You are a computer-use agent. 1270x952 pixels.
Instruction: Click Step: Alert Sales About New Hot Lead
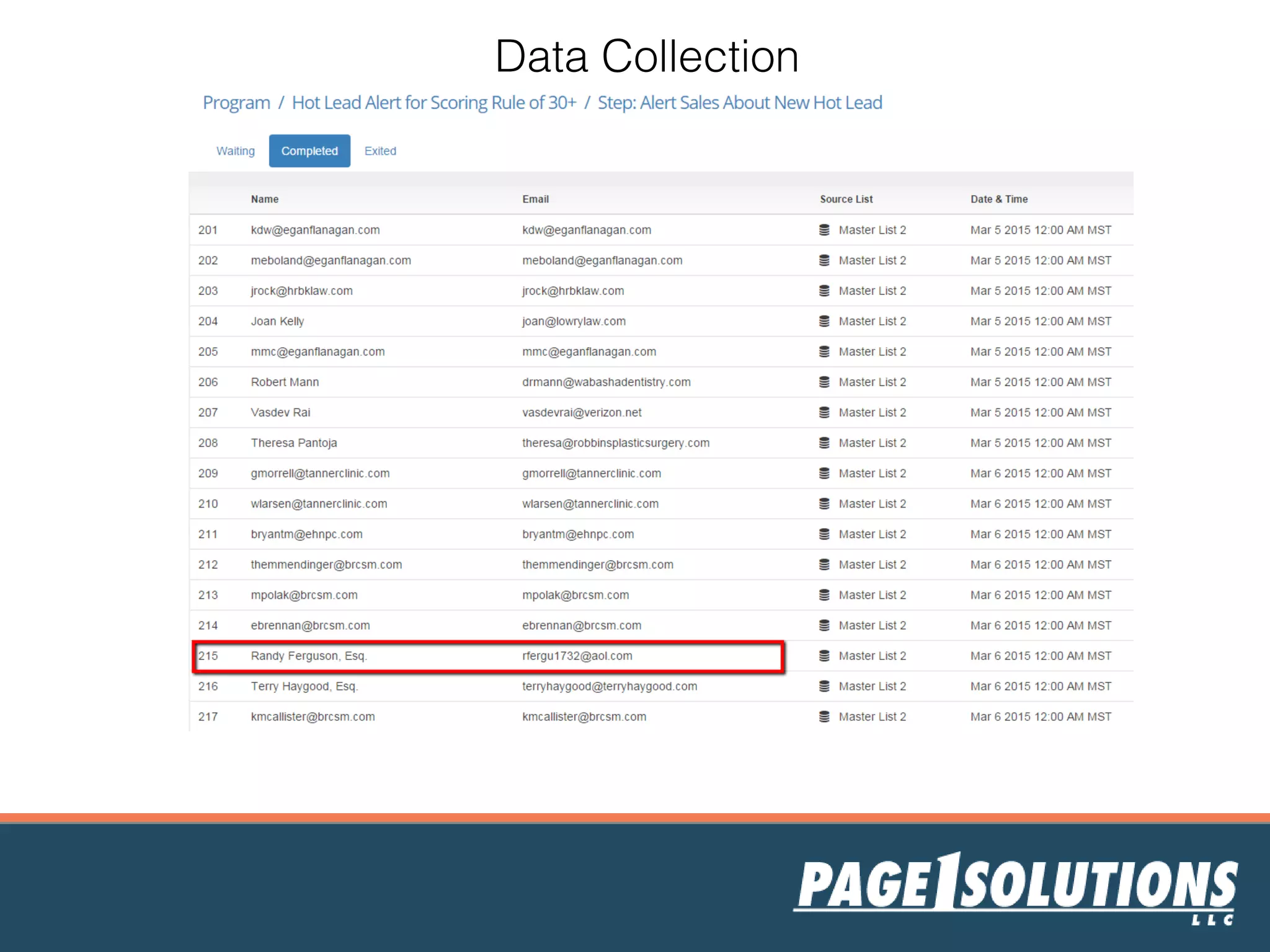(740, 103)
